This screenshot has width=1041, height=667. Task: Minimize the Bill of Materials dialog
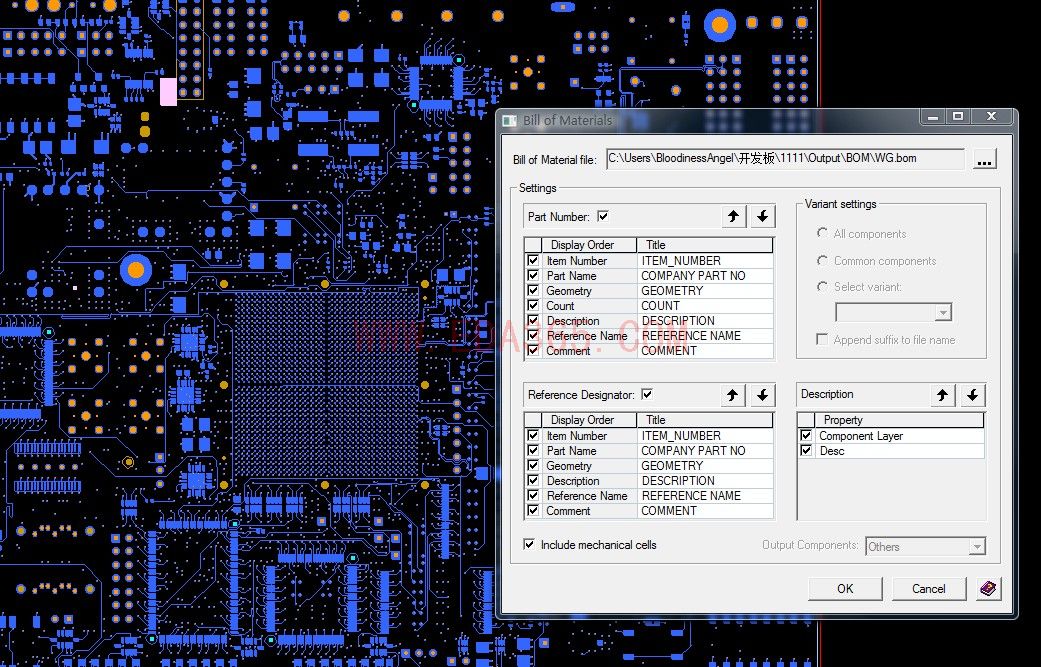click(932, 117)
